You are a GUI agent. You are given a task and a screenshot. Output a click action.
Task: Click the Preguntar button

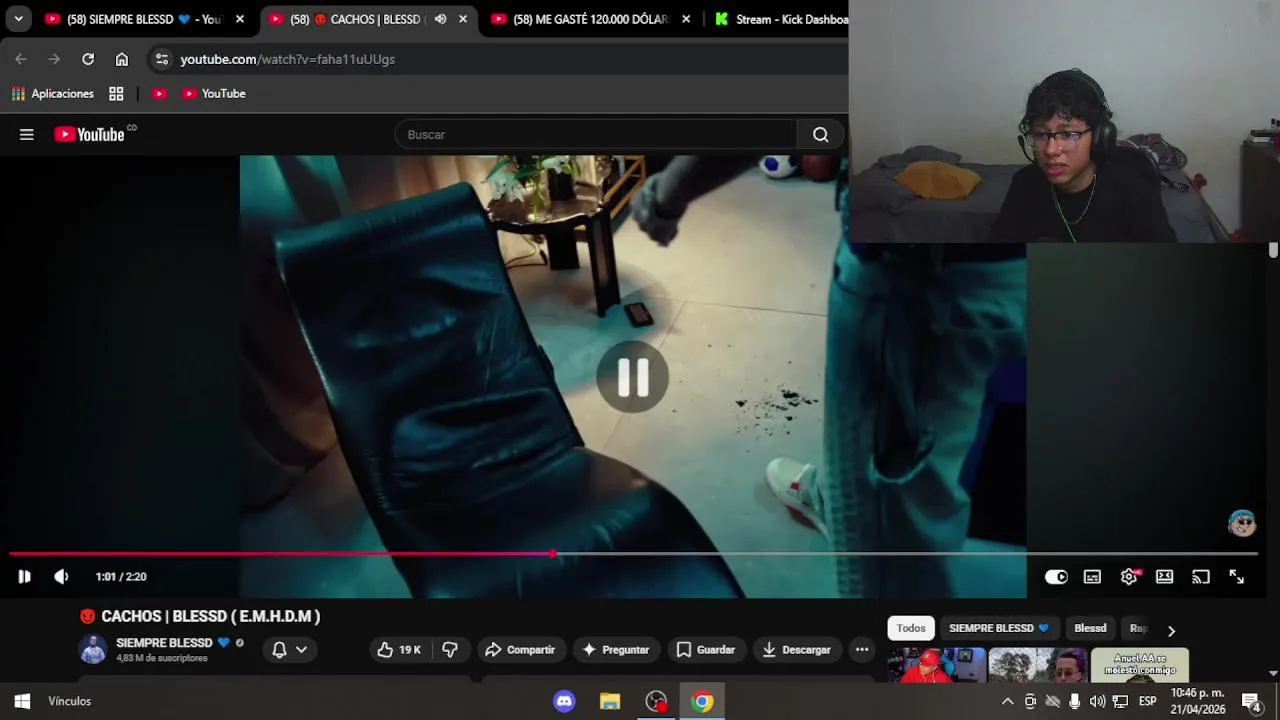pyautogui.click(x=615, y=650)
